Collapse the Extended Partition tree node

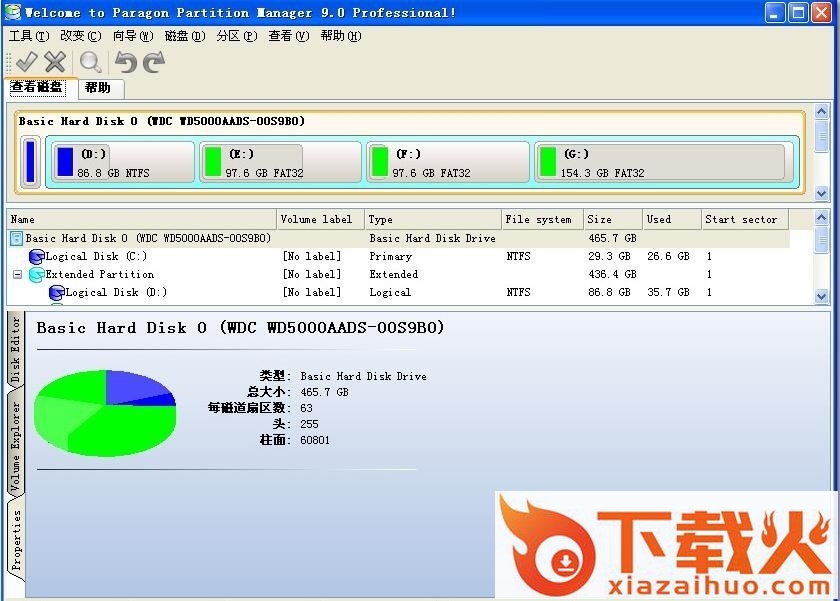[17, 275]
